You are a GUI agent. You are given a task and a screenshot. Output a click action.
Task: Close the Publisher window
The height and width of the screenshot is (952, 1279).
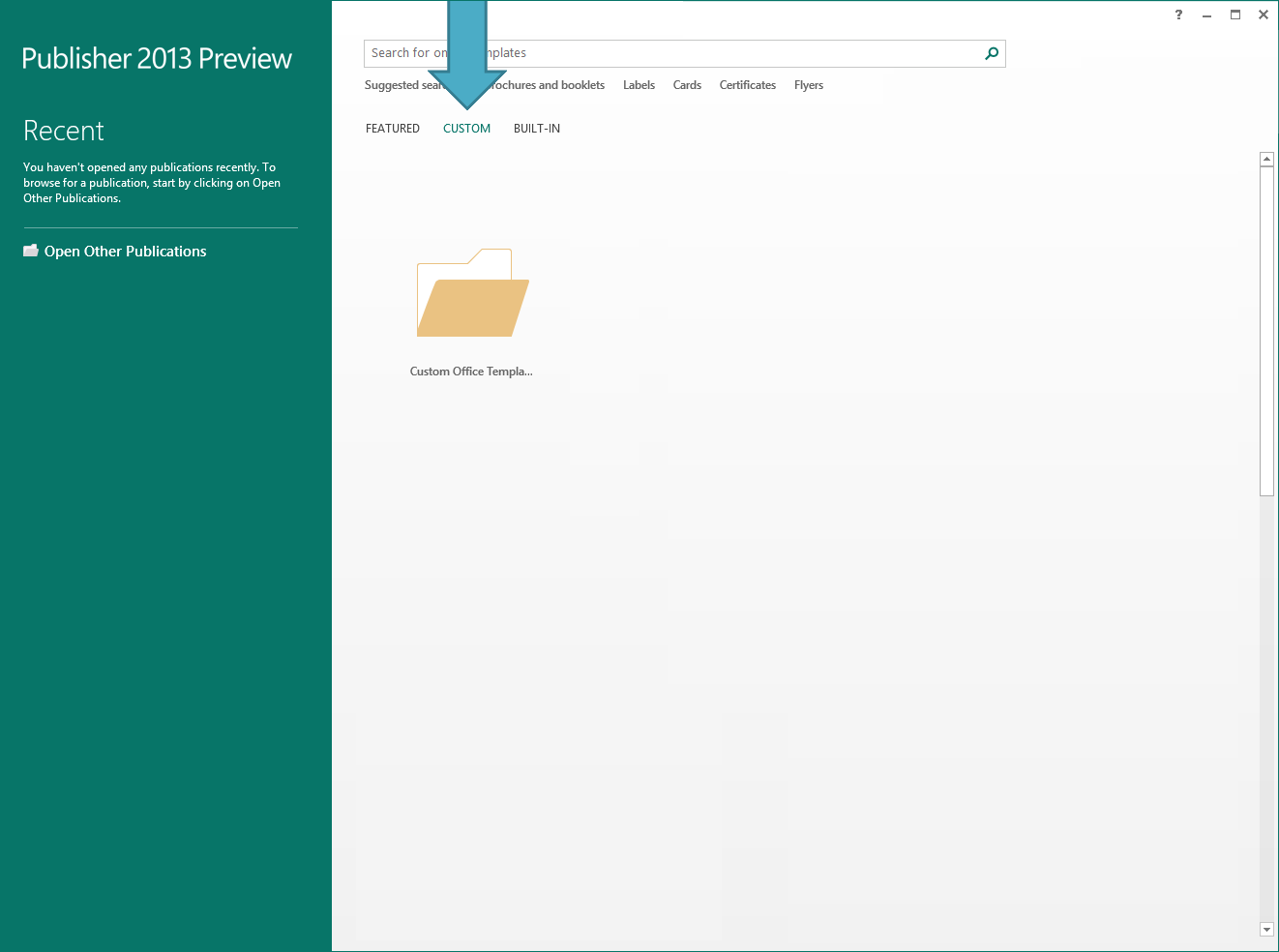click(1264, 15)
